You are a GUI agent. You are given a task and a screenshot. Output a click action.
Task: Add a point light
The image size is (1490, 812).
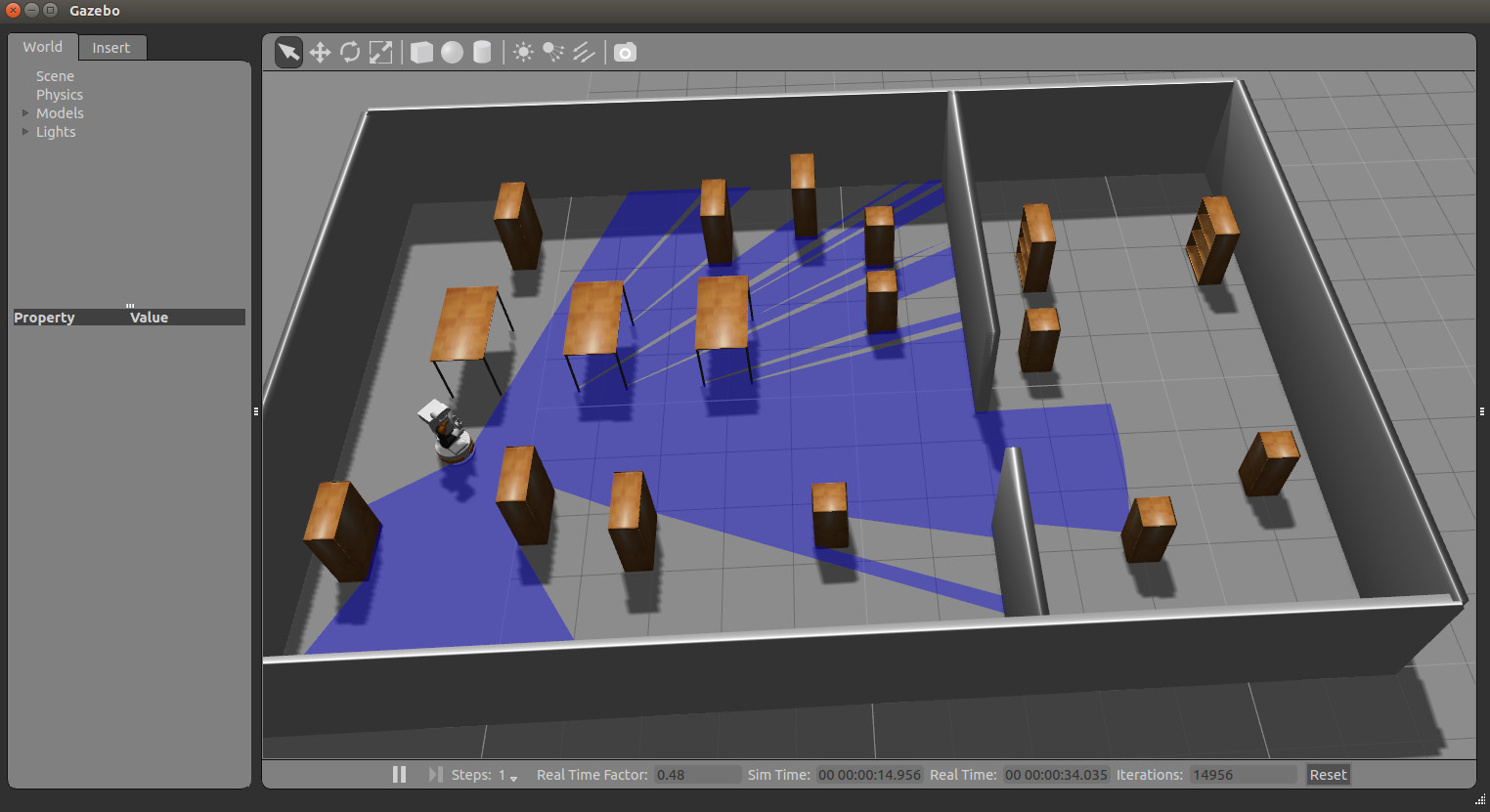click(523, 52)
